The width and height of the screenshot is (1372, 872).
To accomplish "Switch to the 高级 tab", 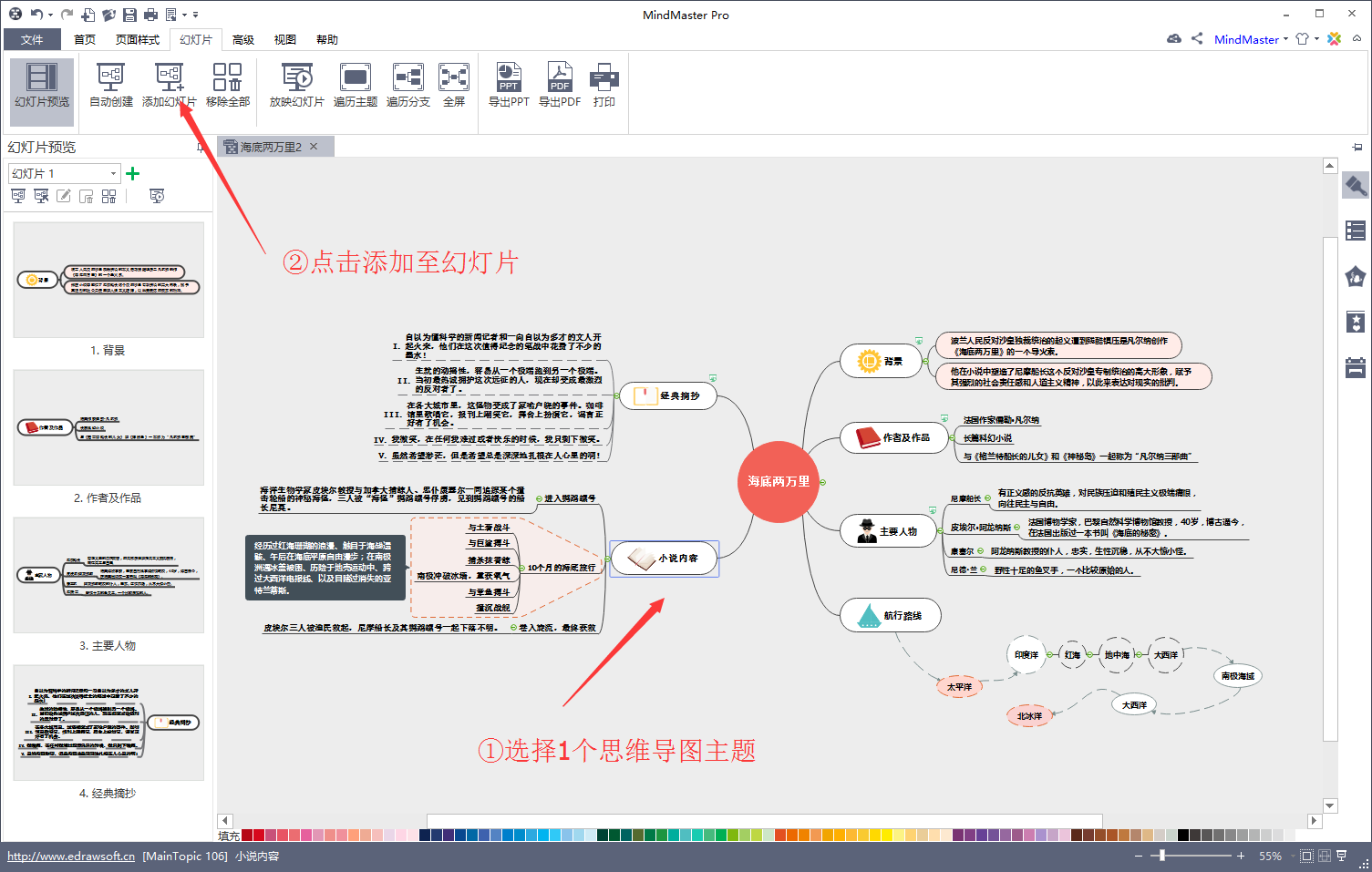I will click(243, 39).
